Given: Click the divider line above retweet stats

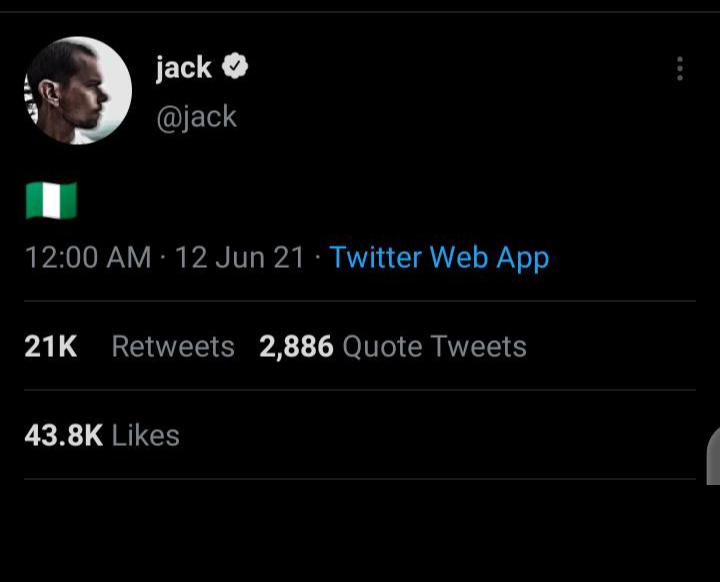Looking at the screenshot, I should point(360,301).
